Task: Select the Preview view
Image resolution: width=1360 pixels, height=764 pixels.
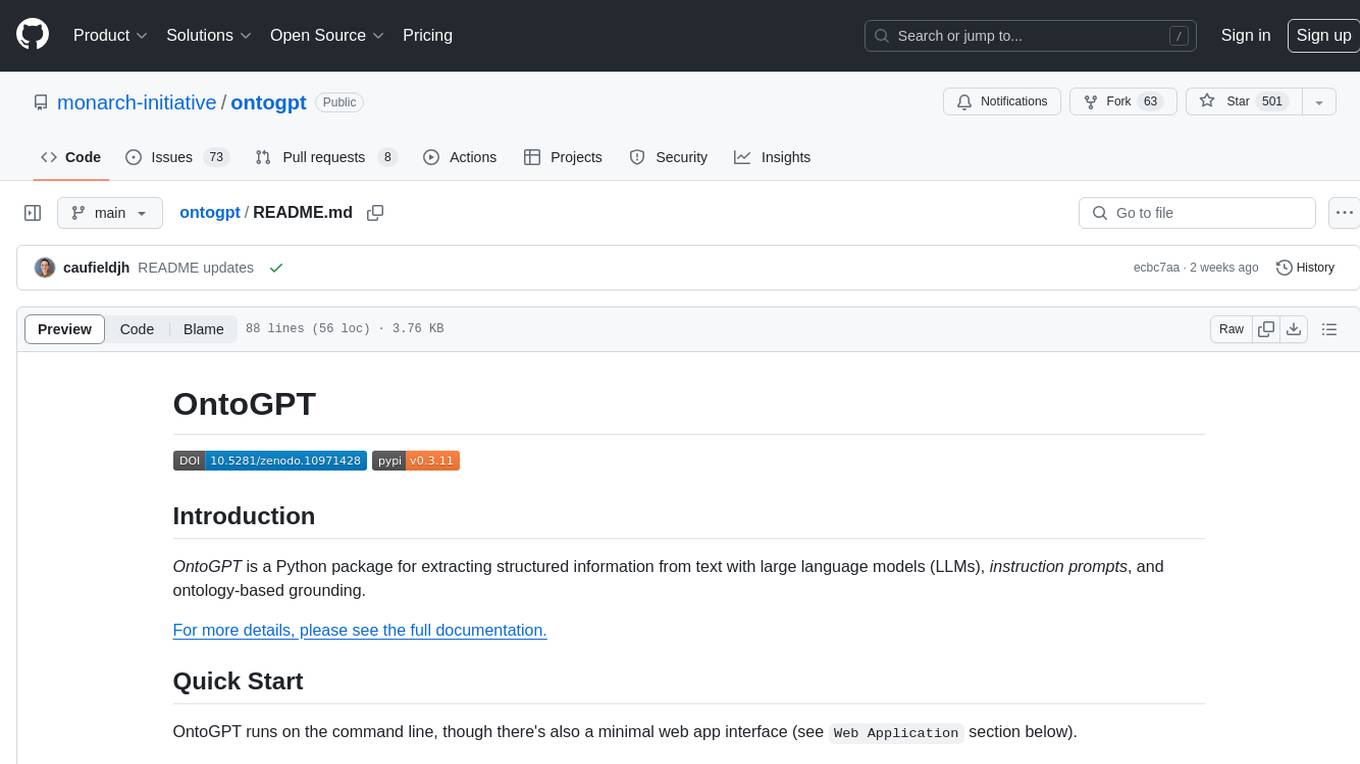Action: 65,329
